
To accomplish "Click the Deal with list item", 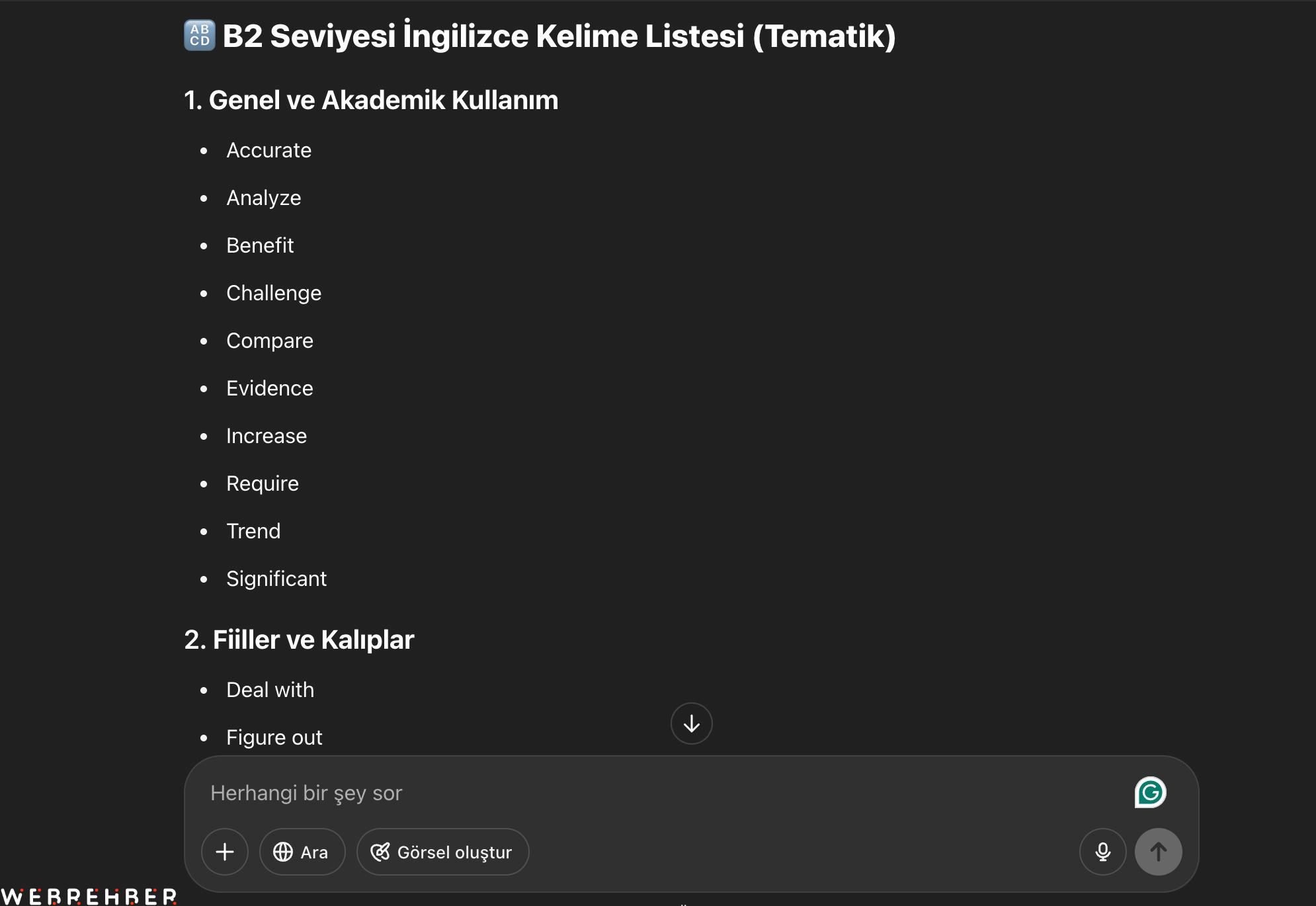I will pos(270,690).
